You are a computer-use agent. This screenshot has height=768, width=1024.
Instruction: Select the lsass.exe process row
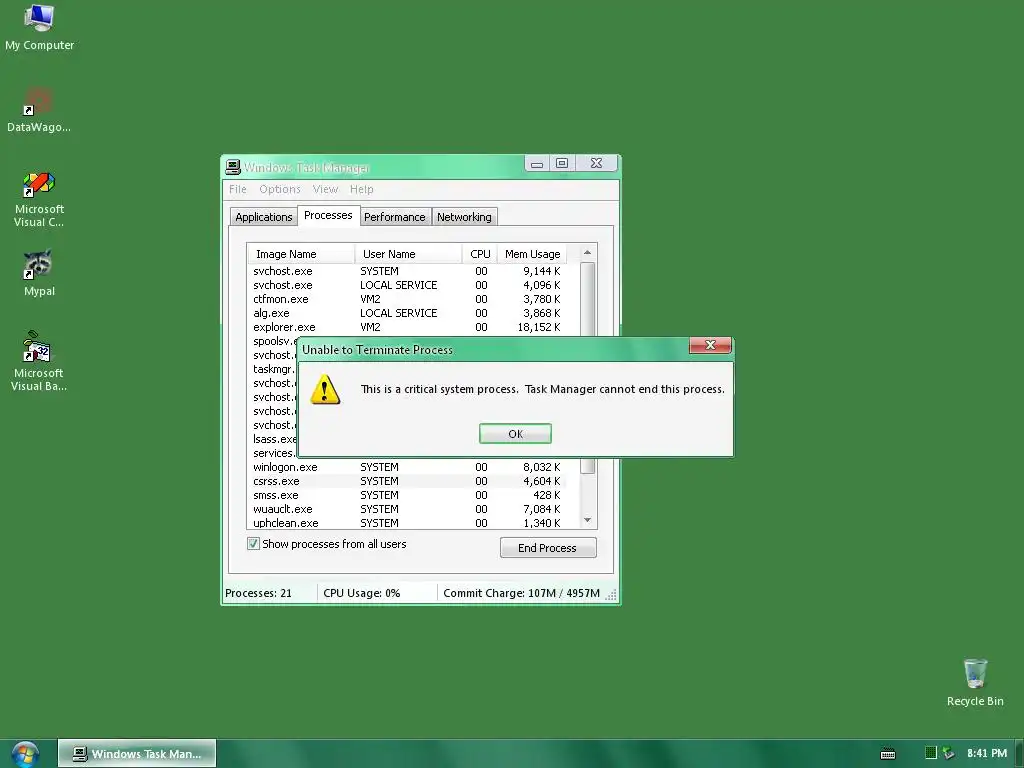(x=274, y=439)
